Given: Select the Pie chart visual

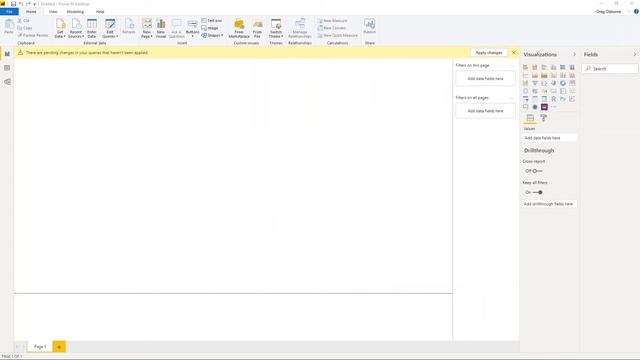Looking at the screenshot, I should [553, 83].
